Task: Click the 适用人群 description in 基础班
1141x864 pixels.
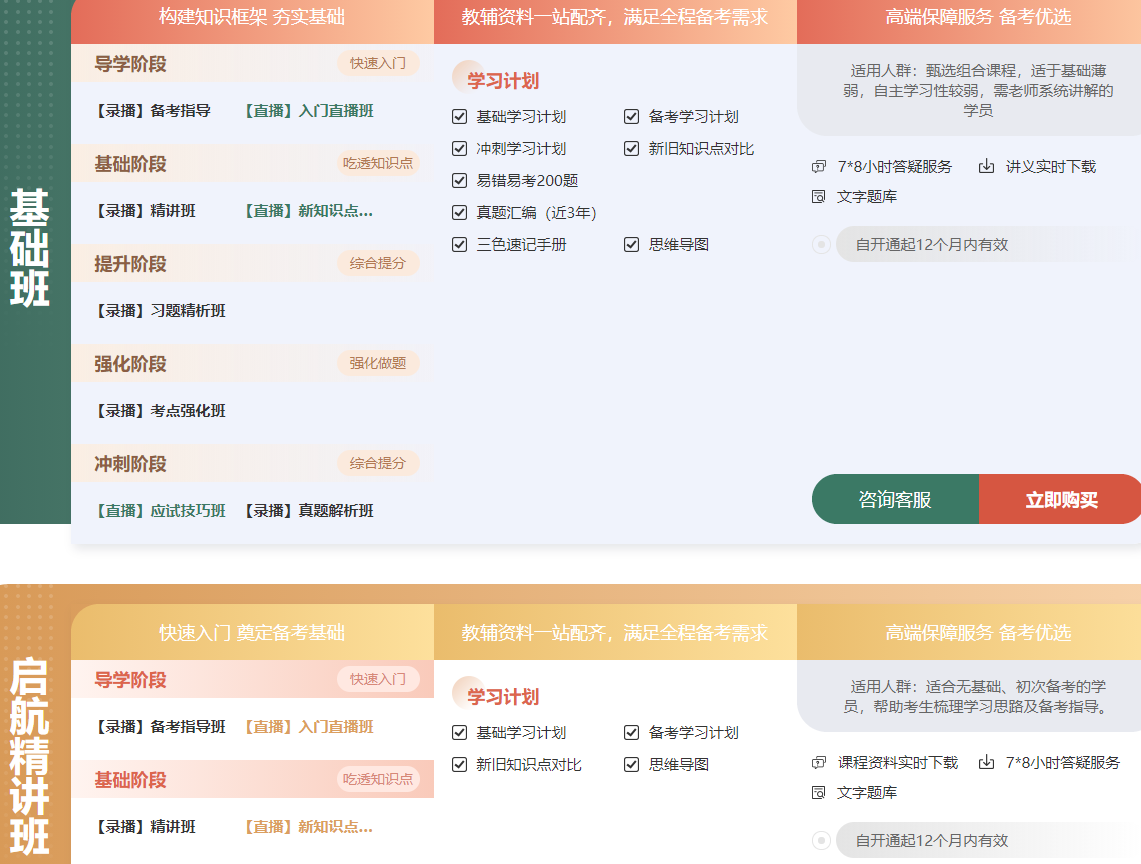Action: tap(978, 90)
